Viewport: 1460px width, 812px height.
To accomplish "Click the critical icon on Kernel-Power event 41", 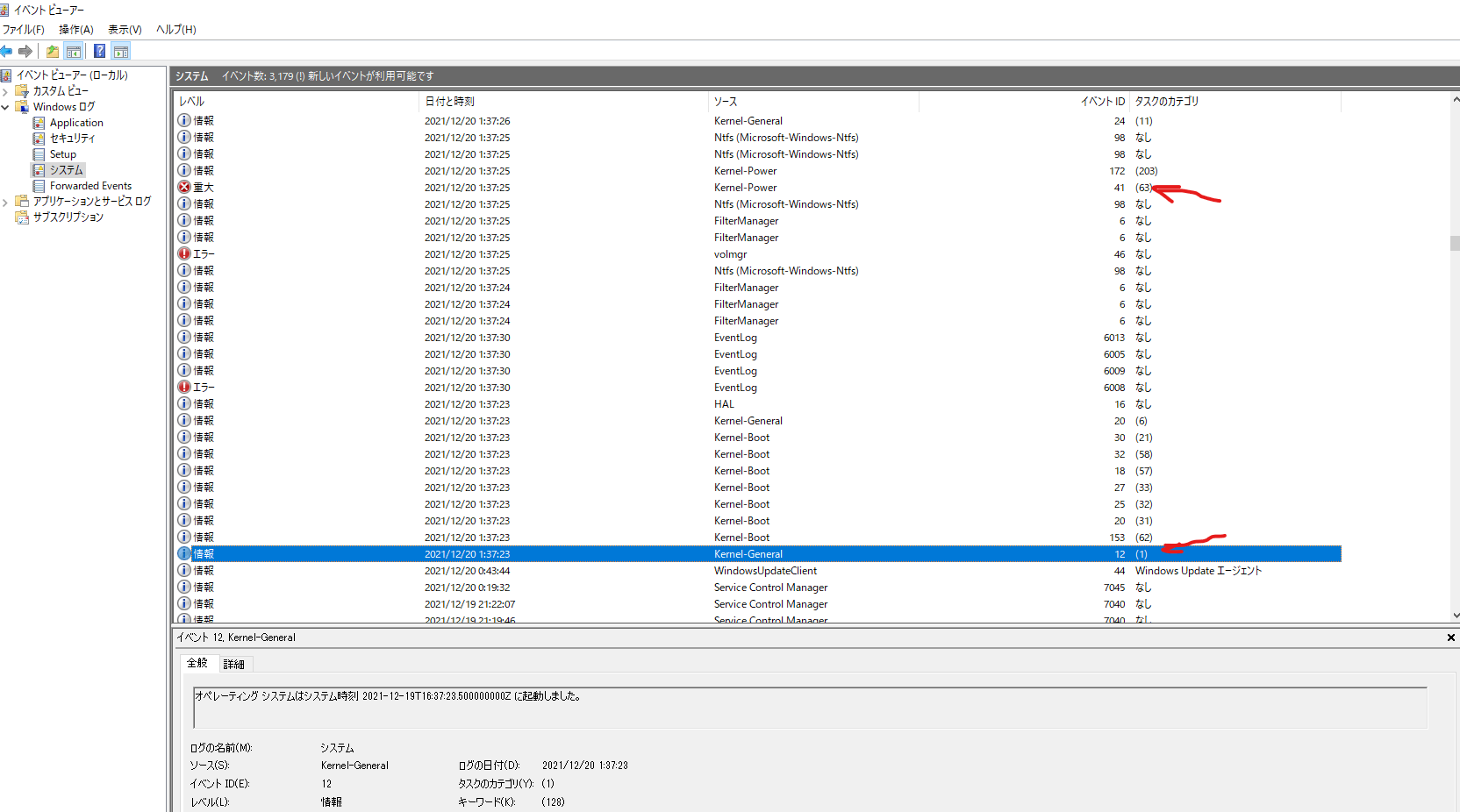I will 184,187.
